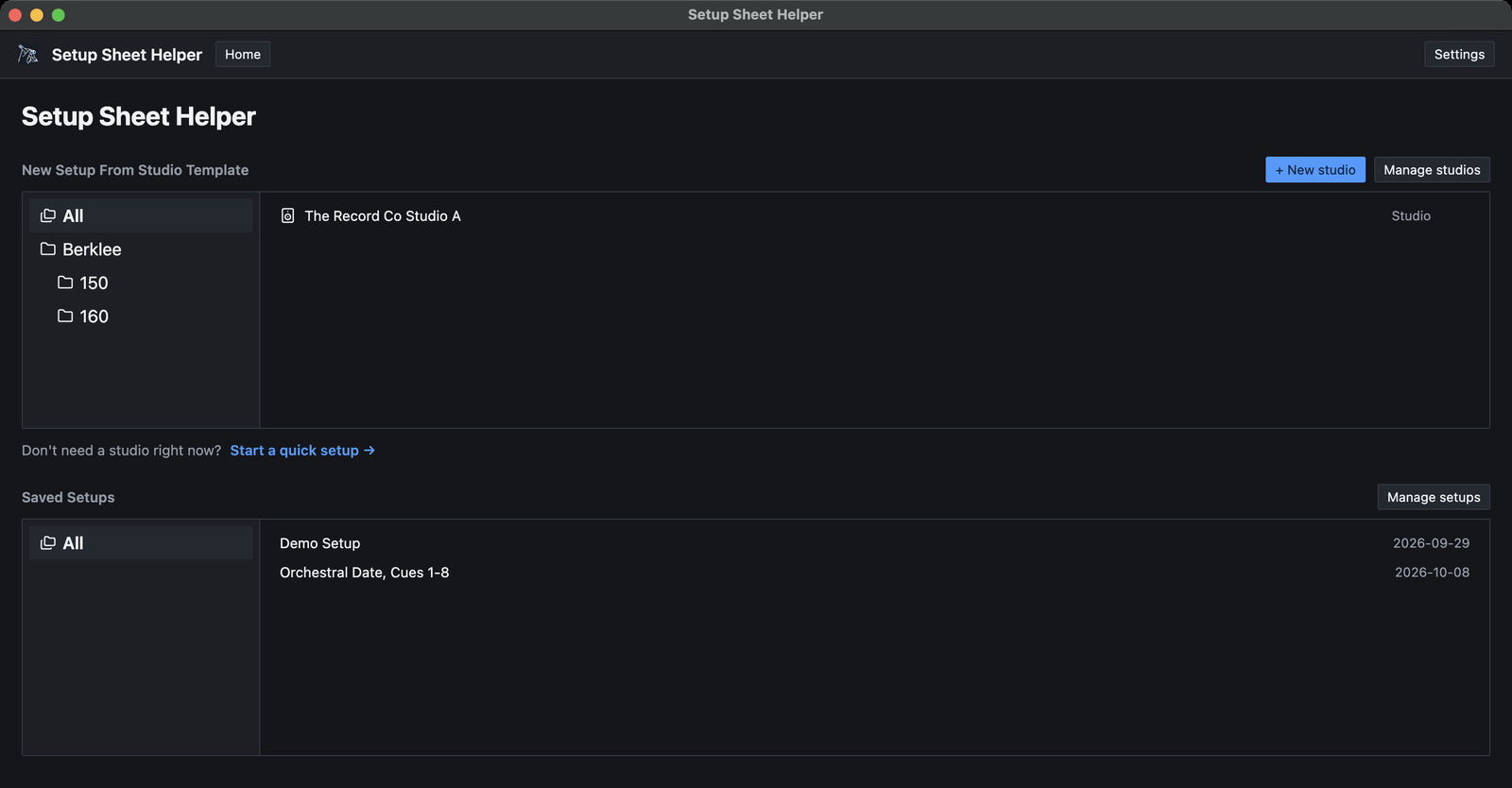1512x788 pixels.
Task: Click the Setup Sheet Helper header title
Action: pyautogui.click(x=127, y=55)
